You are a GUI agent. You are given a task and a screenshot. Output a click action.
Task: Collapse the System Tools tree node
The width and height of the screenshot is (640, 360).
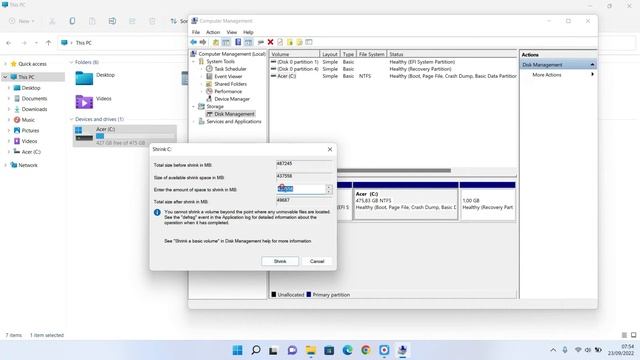click(x=194, y=62)
